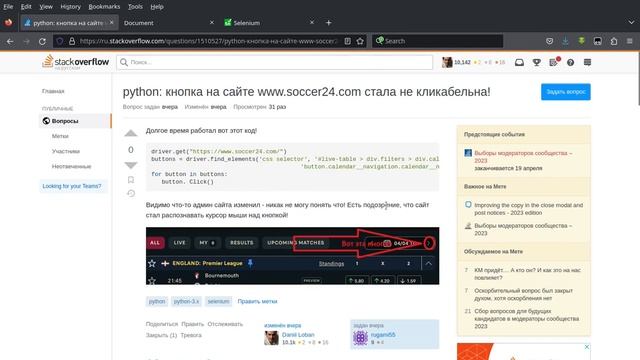Open the File menu
640x360 pixels.
pos(8,7)
